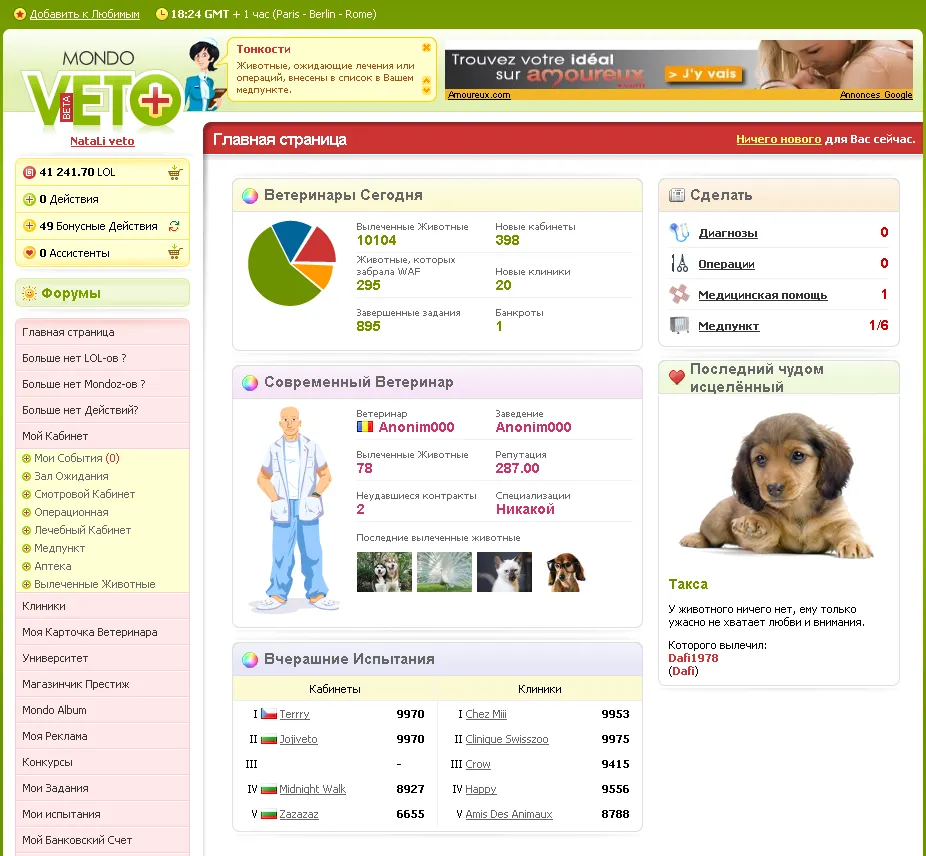This screenshot has width=926, height=856.
Task: Click the Czech flag beside Terrry
Action: tap(269, 714)
